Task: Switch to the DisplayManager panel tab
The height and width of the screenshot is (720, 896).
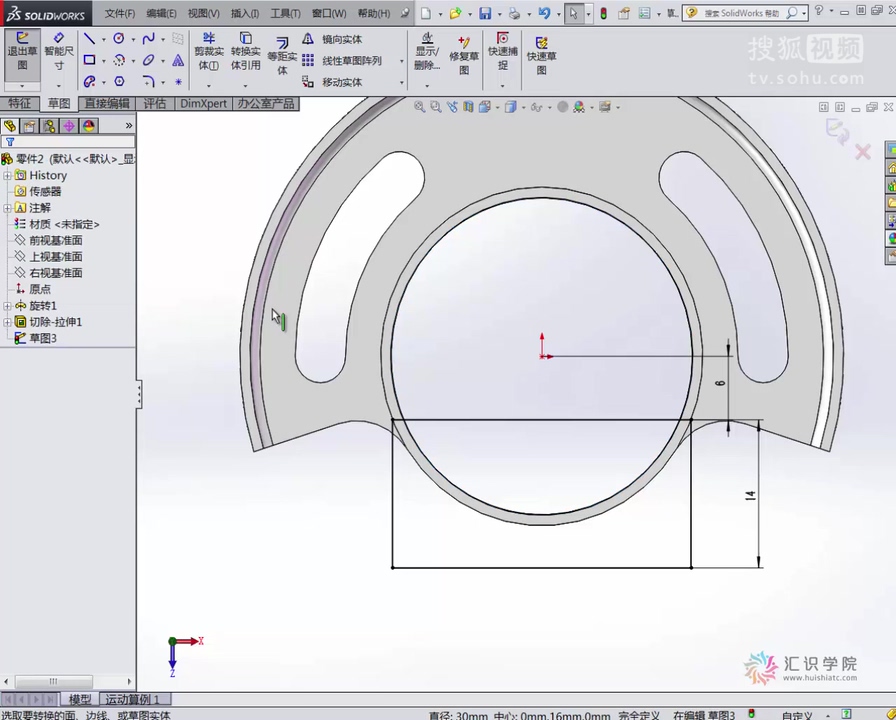Action: tap(88, 125)
